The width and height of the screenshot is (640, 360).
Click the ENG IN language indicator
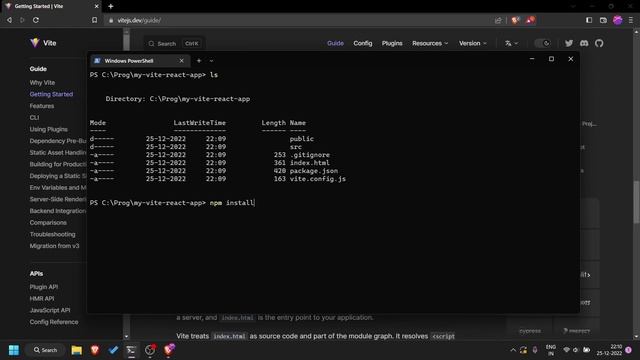click(551, 350)
